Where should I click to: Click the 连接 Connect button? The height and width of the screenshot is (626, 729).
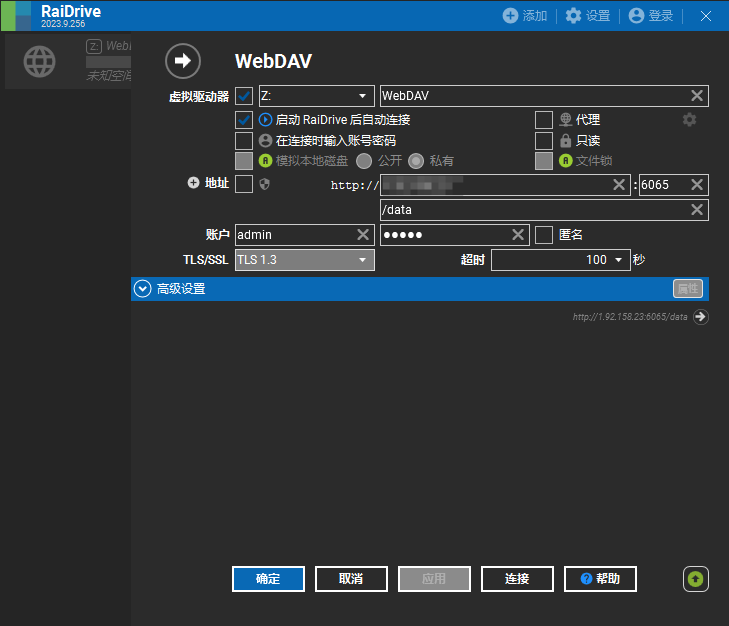(517, 579)
